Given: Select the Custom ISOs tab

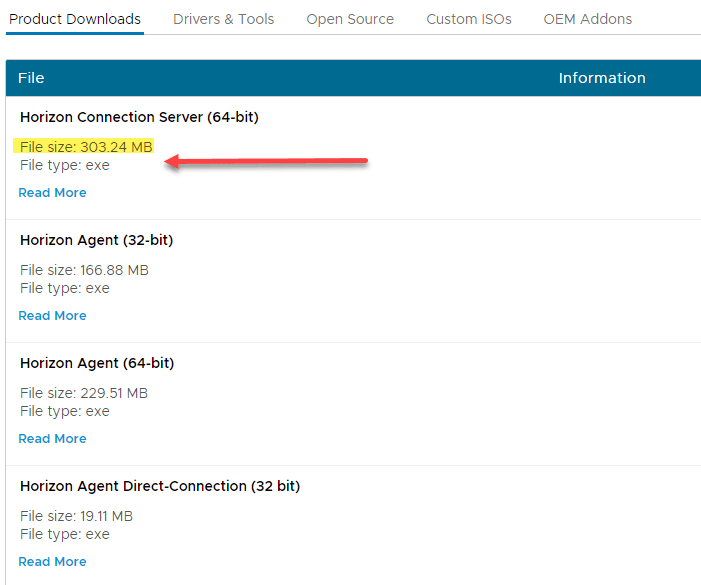Looking at the screenshot, I should (469, 19).
